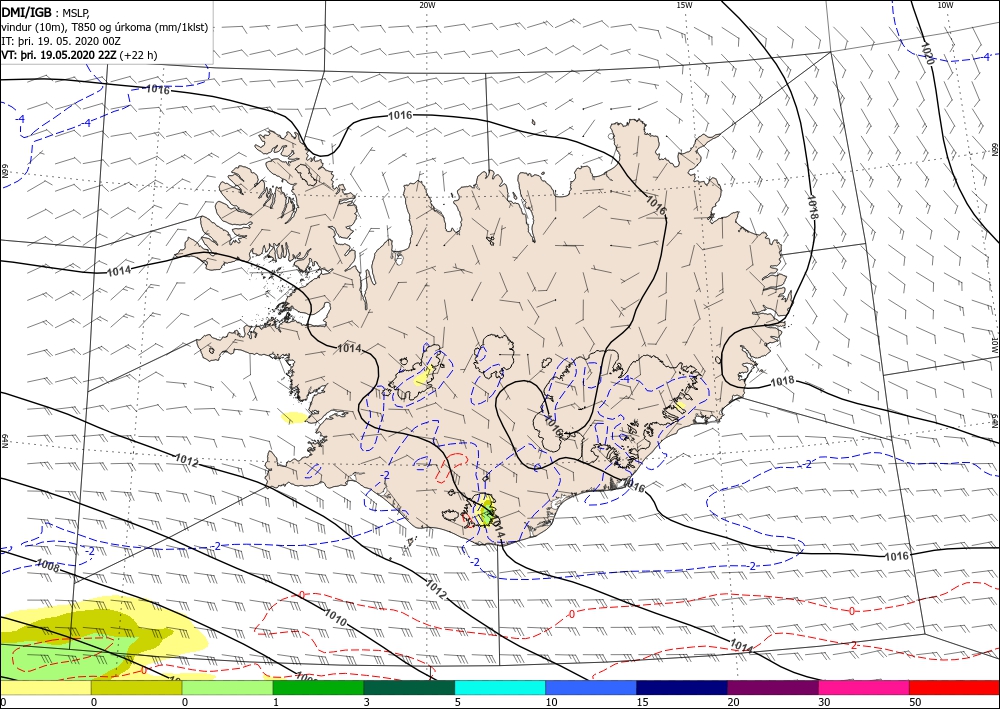Pick the bright blue legend swatch
The width and height of the screenshot is (1000, 709).
click(591, 687)
